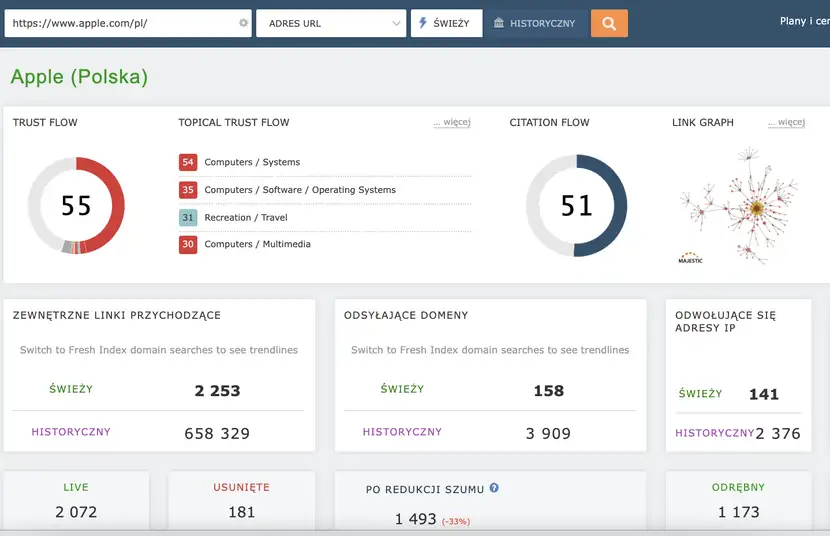This screenshot has width=830, height=536.
Task: Click the LIVE label
Action: click(x=76, y=487)
